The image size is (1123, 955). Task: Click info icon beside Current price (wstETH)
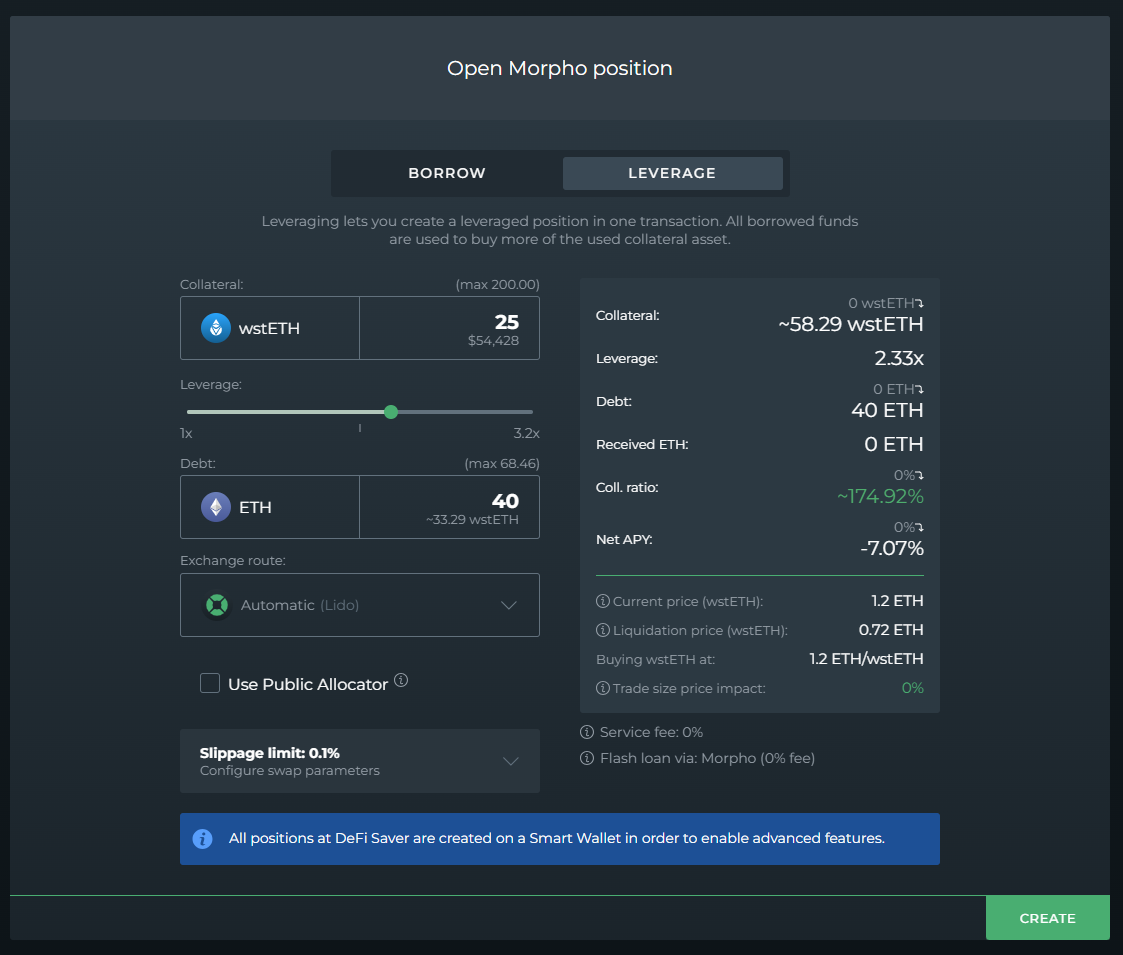[x=603, y=602]
